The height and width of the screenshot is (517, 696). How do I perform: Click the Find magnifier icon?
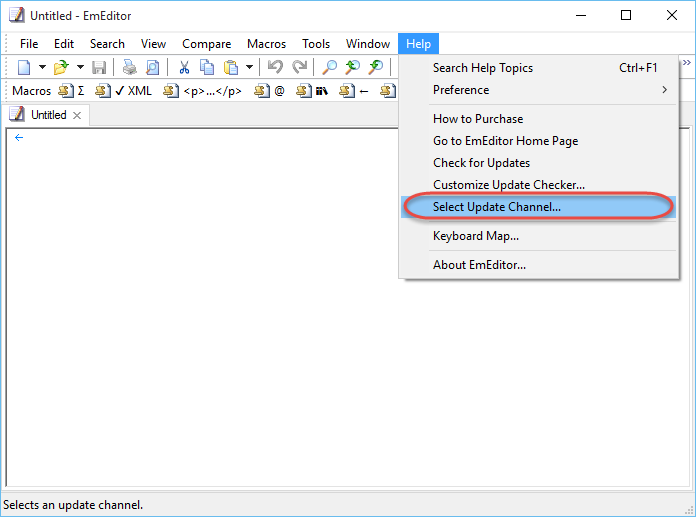tap(329, 67)
